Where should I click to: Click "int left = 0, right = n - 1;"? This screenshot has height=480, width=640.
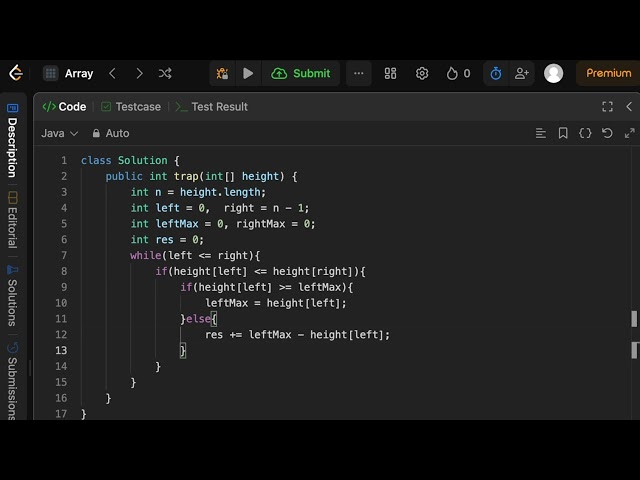[x=220, y=208]
